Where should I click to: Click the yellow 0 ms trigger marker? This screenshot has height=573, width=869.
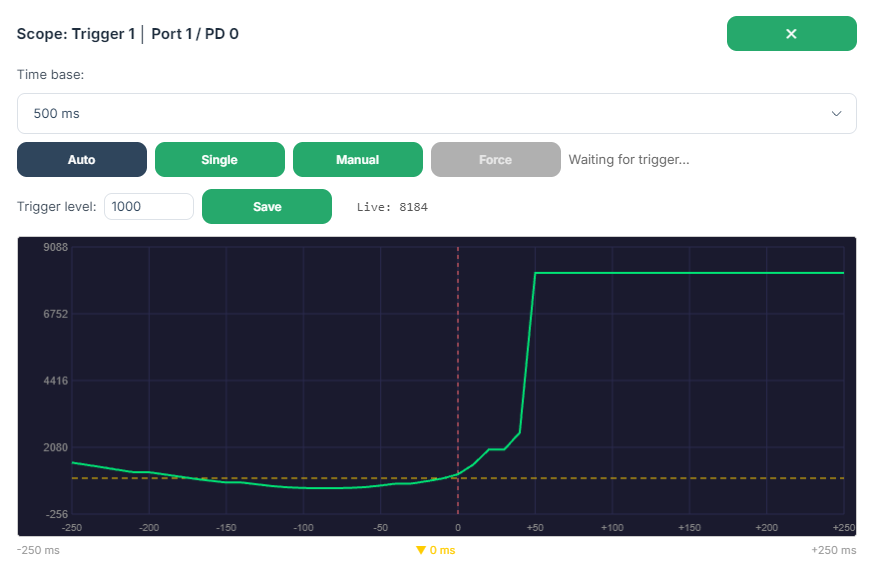click(436, 550)
